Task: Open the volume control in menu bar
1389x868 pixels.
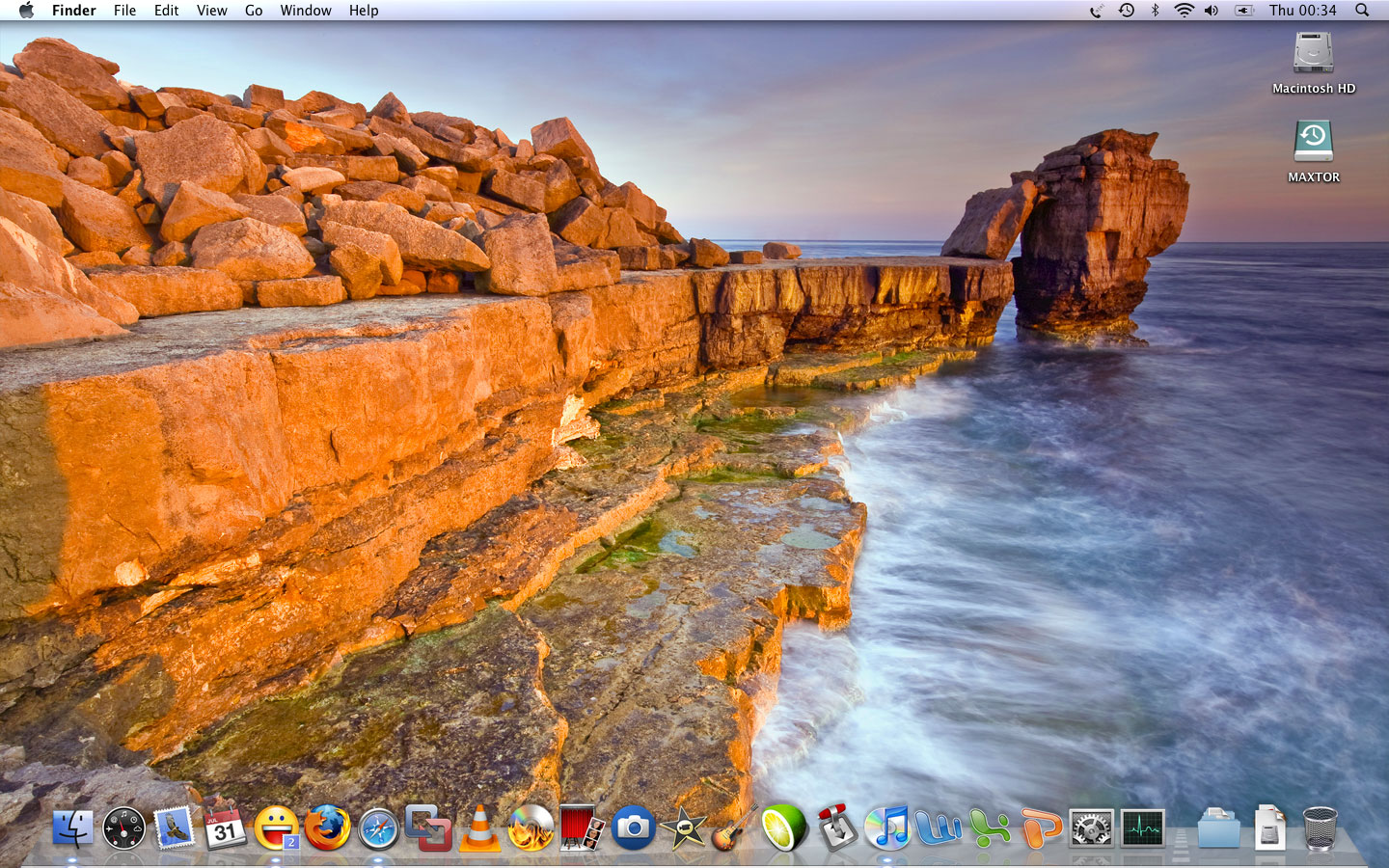Action: 1212,11
